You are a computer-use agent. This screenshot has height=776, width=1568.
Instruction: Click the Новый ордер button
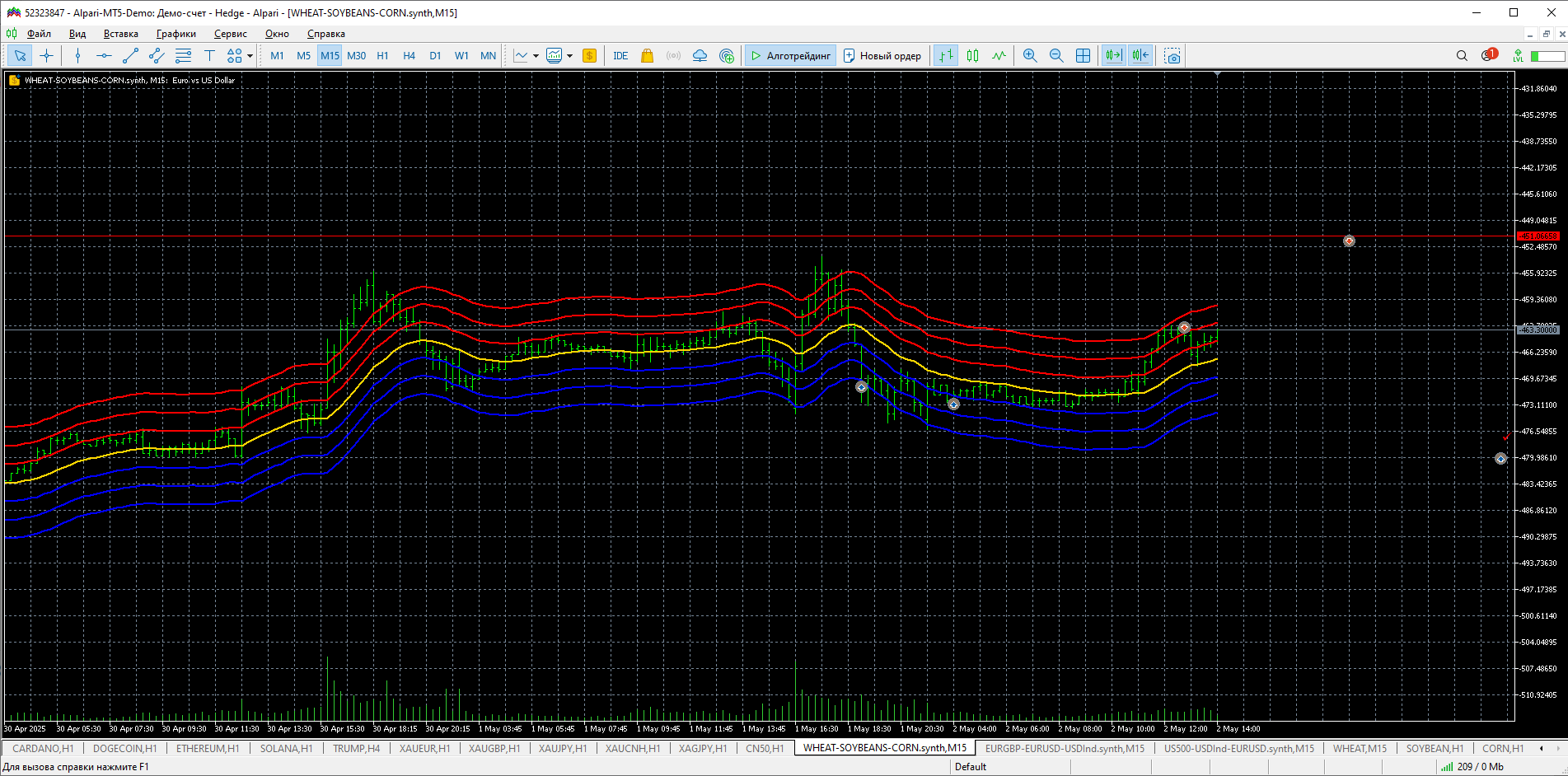click(x=882, y=56)
